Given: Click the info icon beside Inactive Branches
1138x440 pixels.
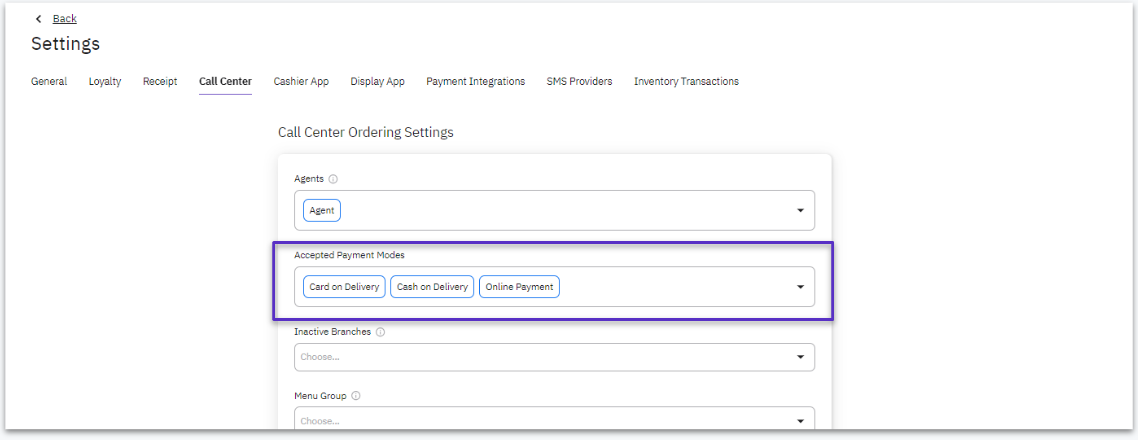Looking at the screenshot, I should coord(380,332).
